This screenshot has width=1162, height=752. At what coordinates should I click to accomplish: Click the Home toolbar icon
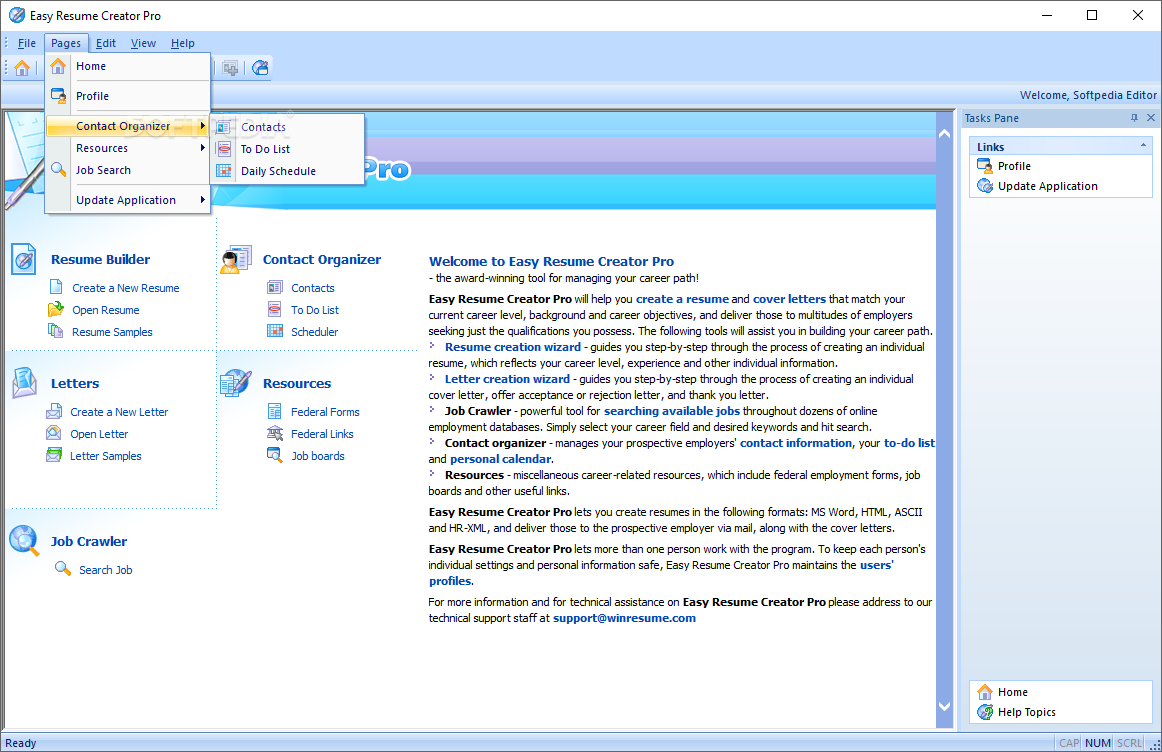[22, 68]
